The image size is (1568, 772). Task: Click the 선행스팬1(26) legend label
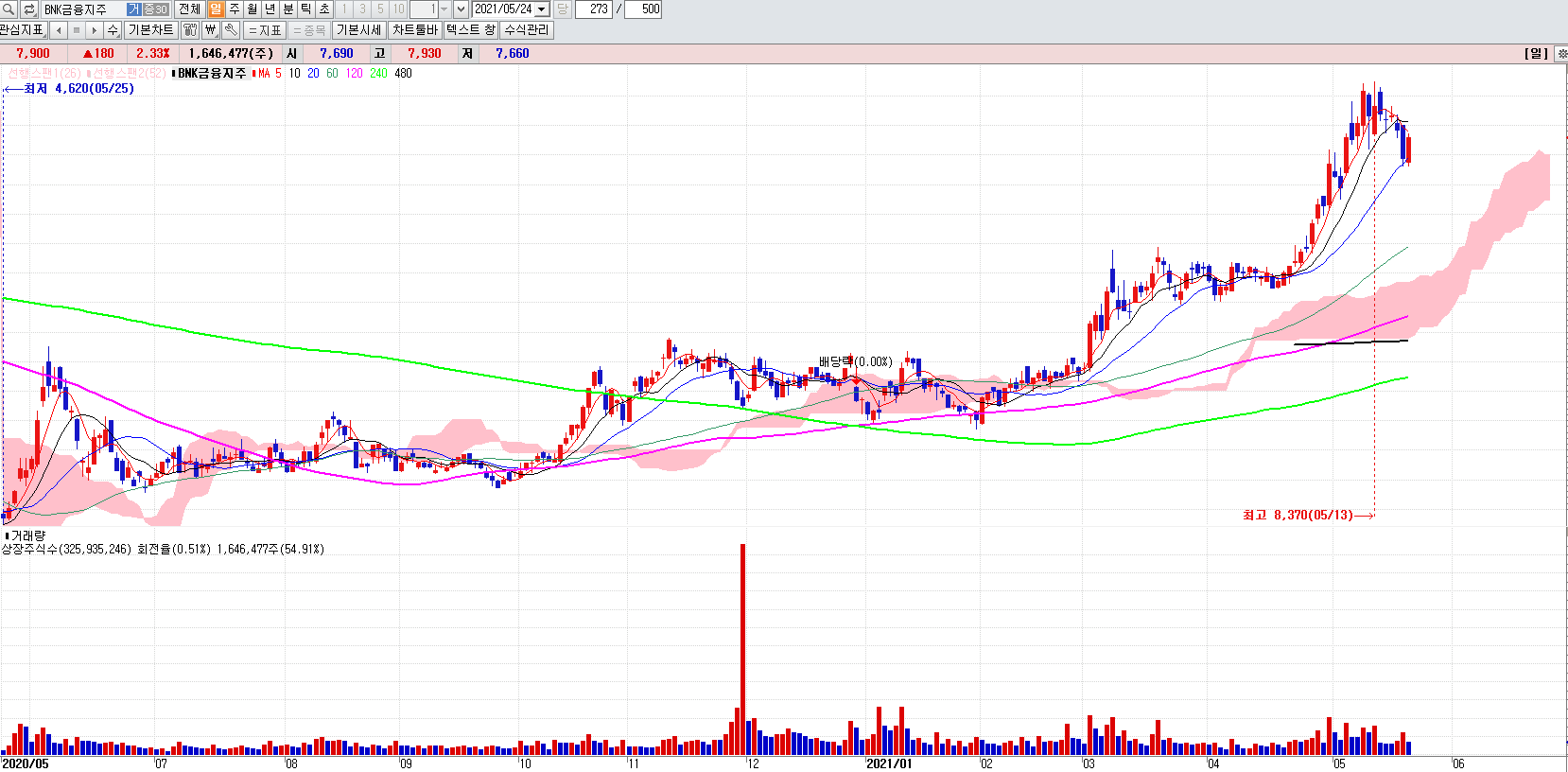[44, 73]
